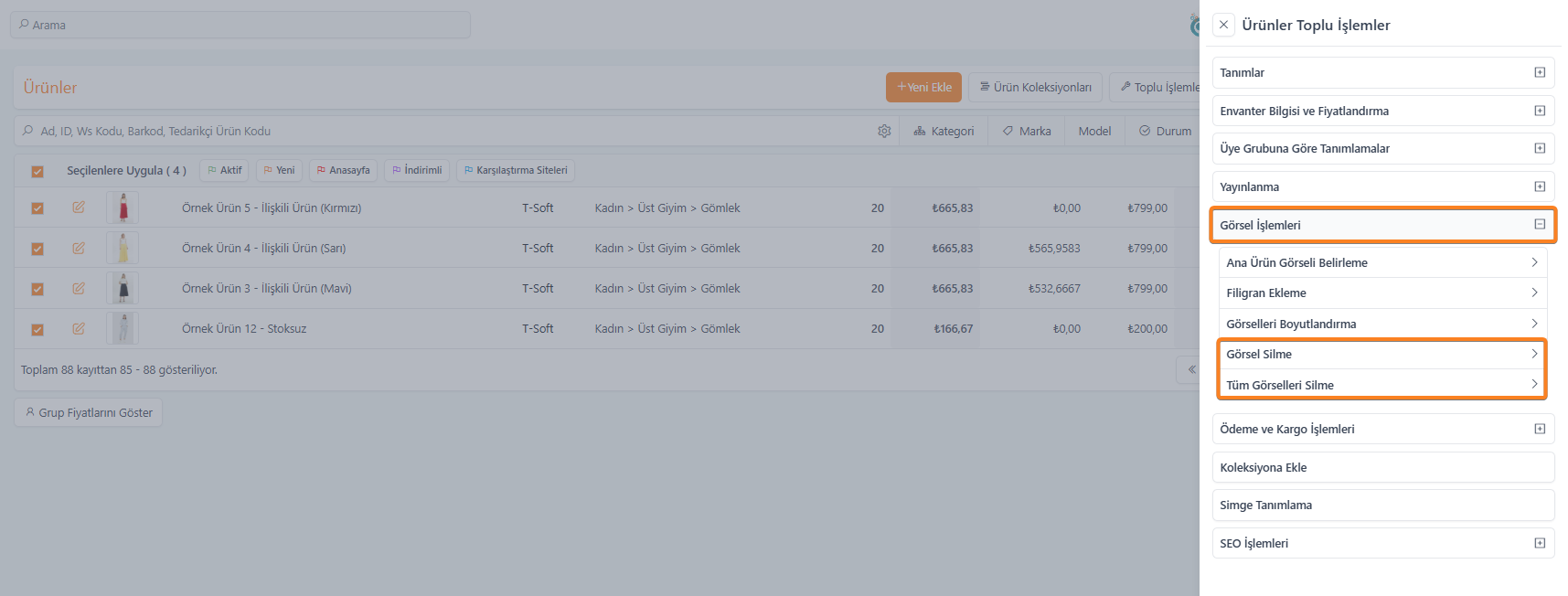Expand the SEO İşlemleri section
The width and height of the screenshot is (1568, 596).
(1540, 543)
